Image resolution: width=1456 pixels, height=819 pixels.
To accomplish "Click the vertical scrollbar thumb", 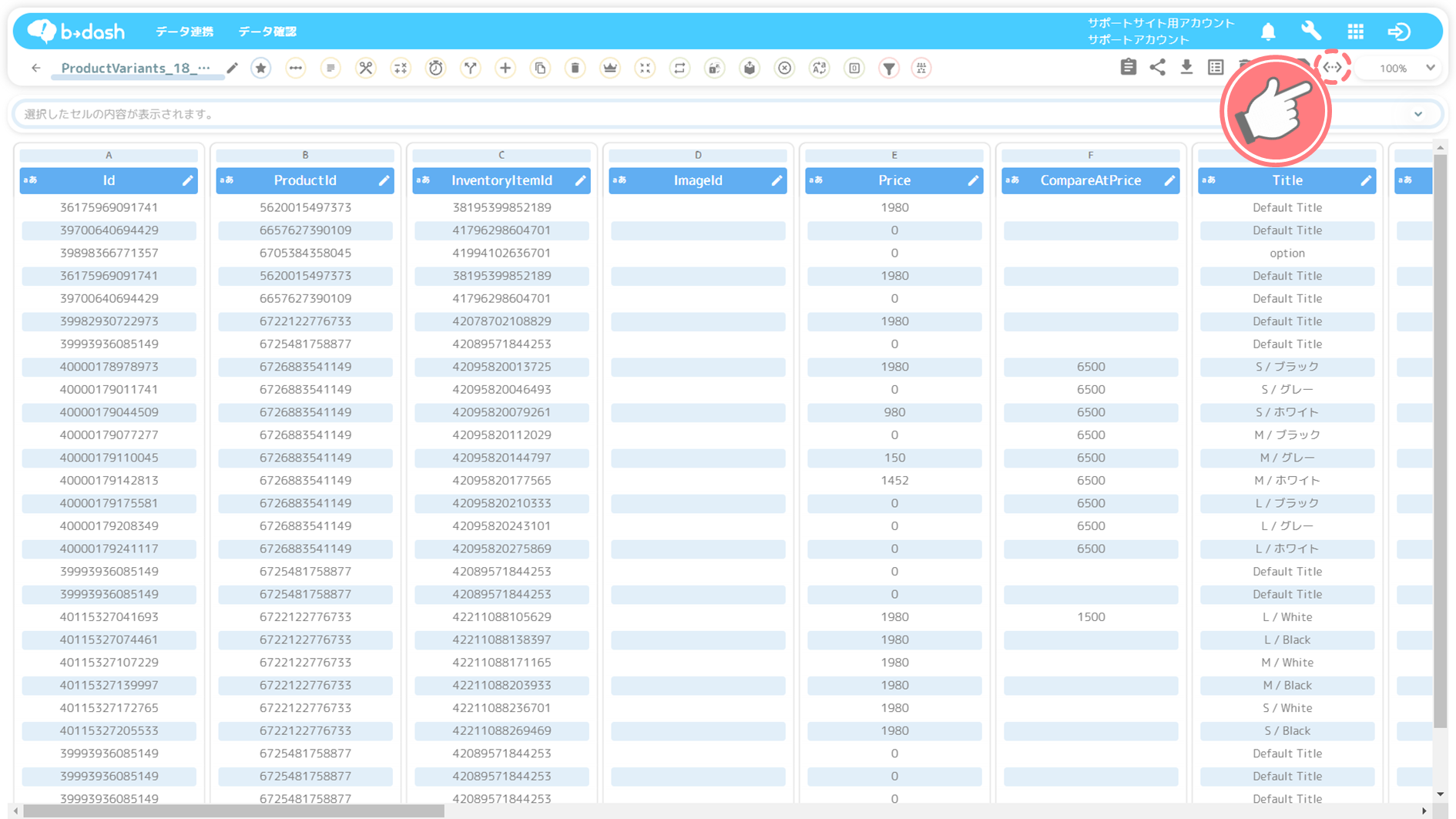I will 1440,439.
